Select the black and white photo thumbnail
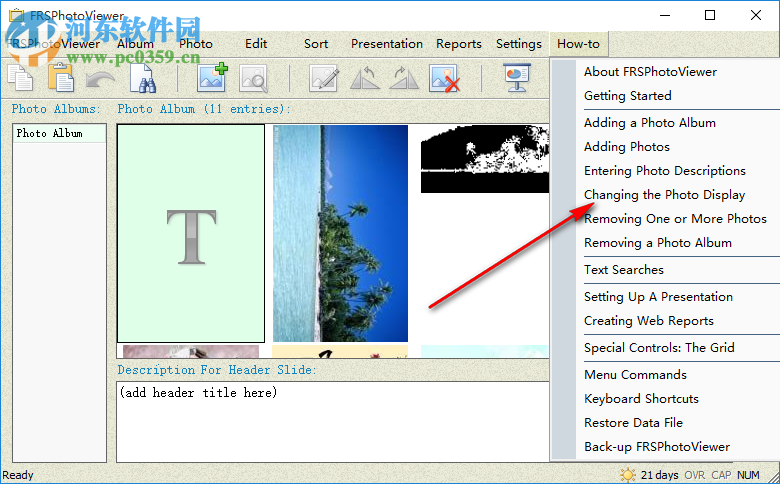 485,159
